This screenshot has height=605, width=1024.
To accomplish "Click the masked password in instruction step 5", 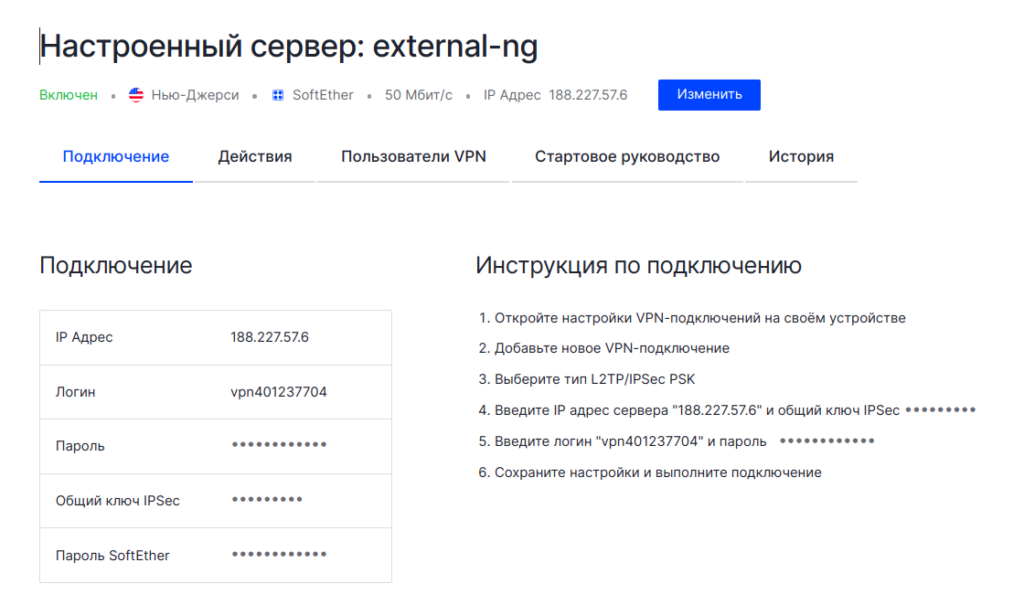I will 826,441.
